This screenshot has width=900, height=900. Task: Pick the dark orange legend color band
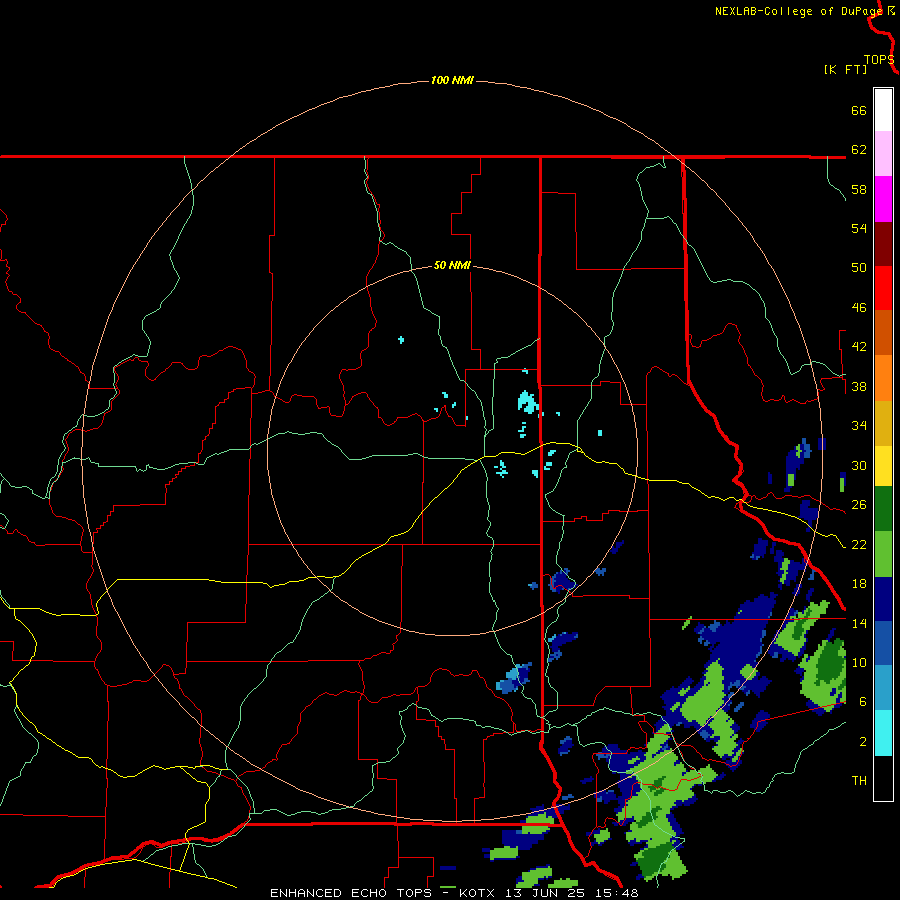[883, 332]
